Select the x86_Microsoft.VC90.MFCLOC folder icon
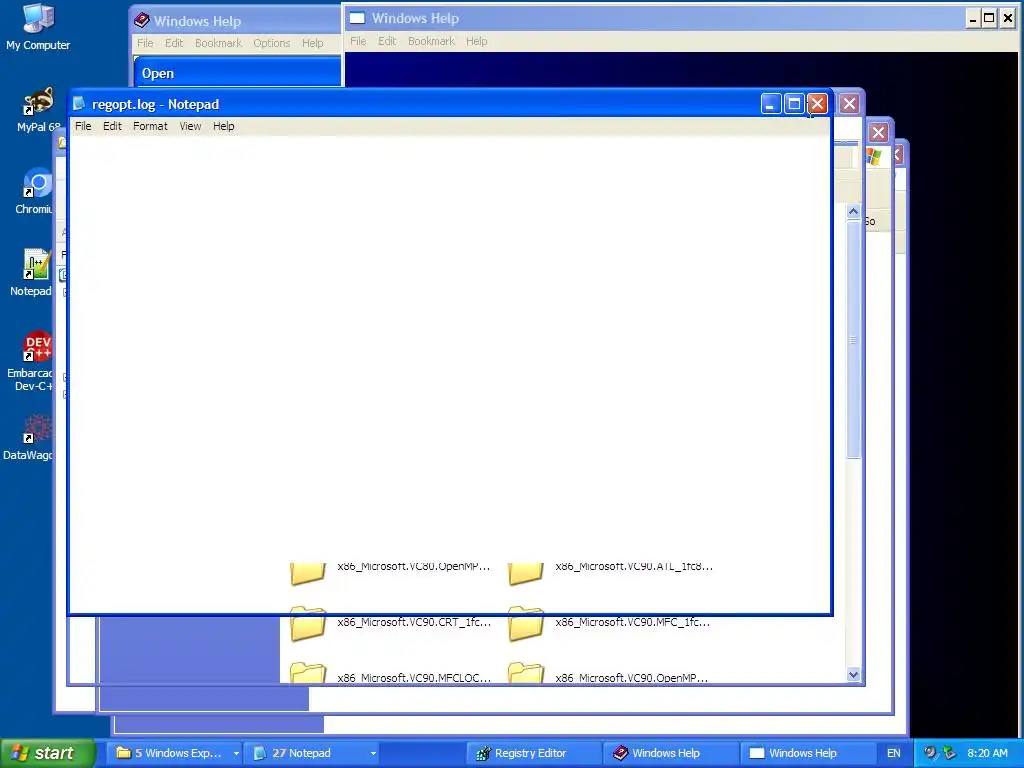 (308, 673)
